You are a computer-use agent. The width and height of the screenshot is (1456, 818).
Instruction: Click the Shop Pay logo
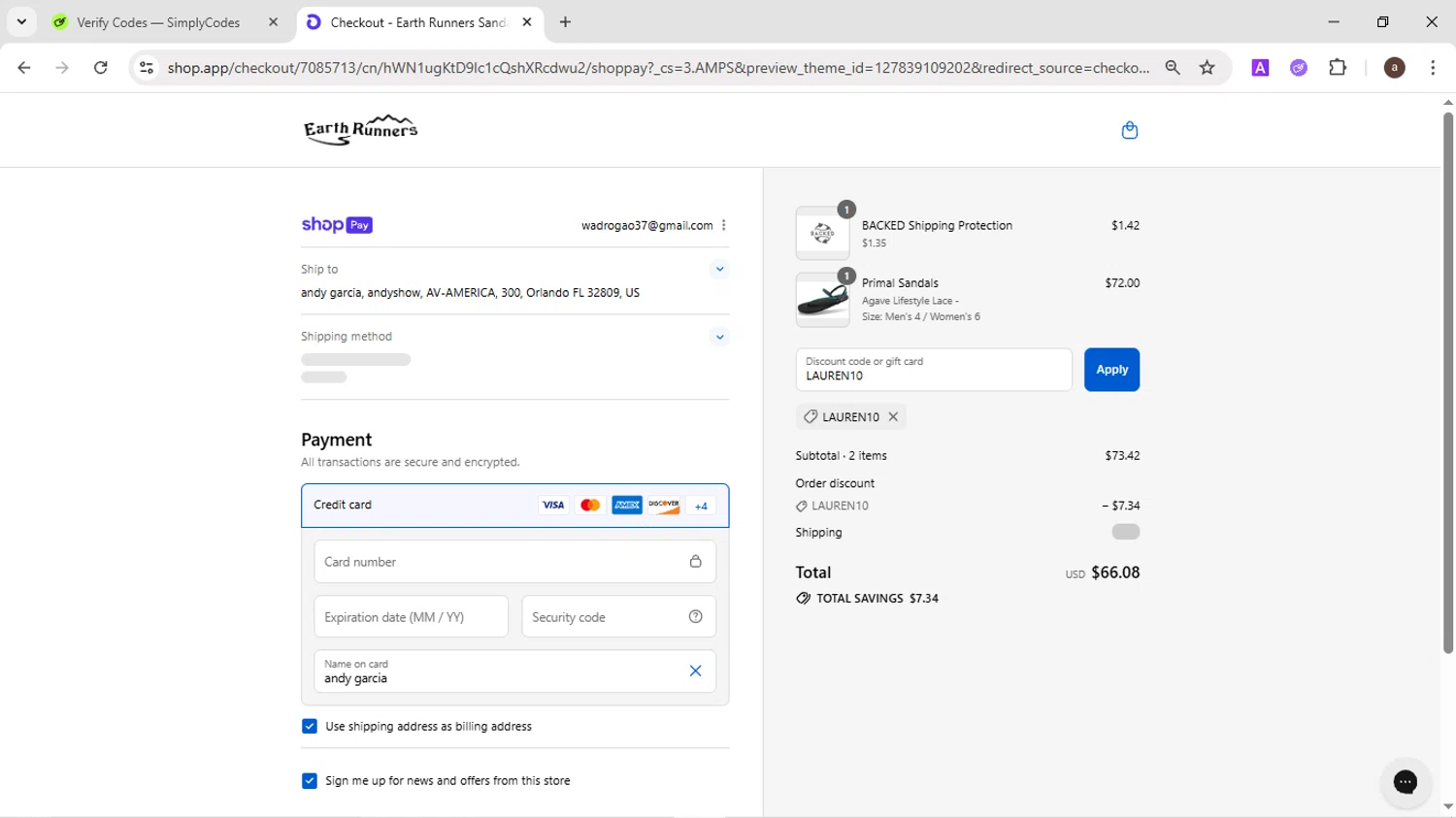(x=337, y=225)
